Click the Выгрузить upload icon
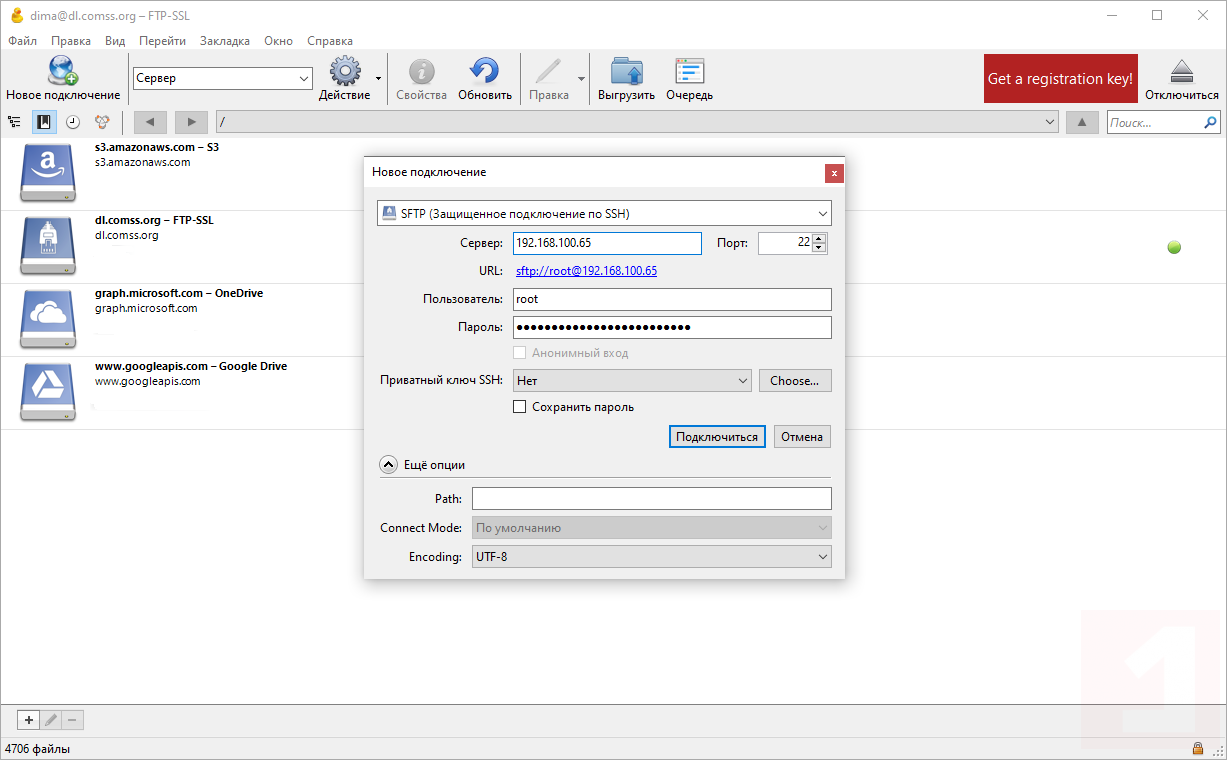 627,71
